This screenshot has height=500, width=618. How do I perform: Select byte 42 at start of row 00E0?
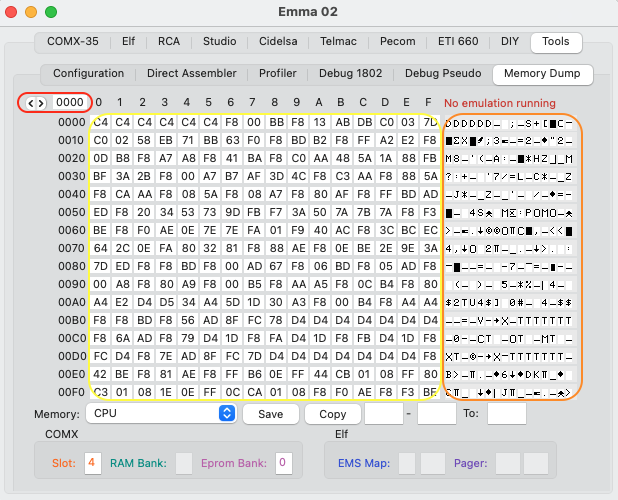pyautogui.click(x=101, y=374)
